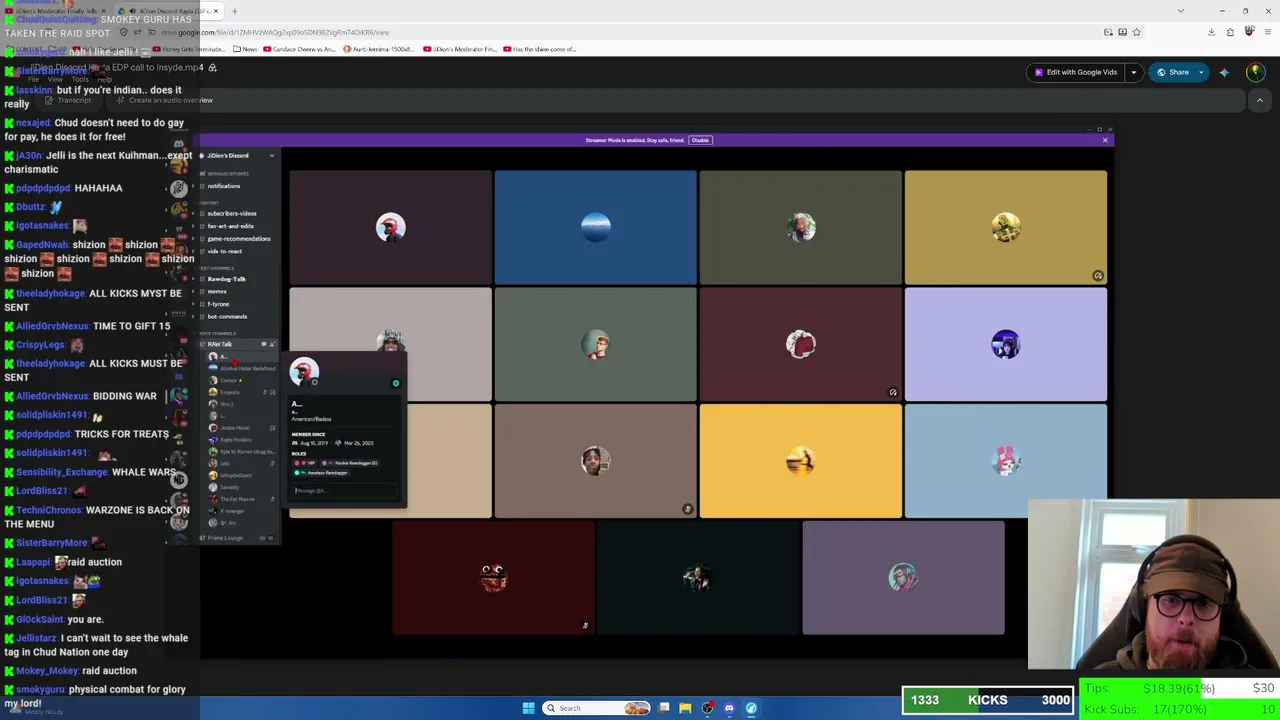Open the Edit with Google Vids button
This screenshot has height=720, width=1280.
tap(1075, 72)
